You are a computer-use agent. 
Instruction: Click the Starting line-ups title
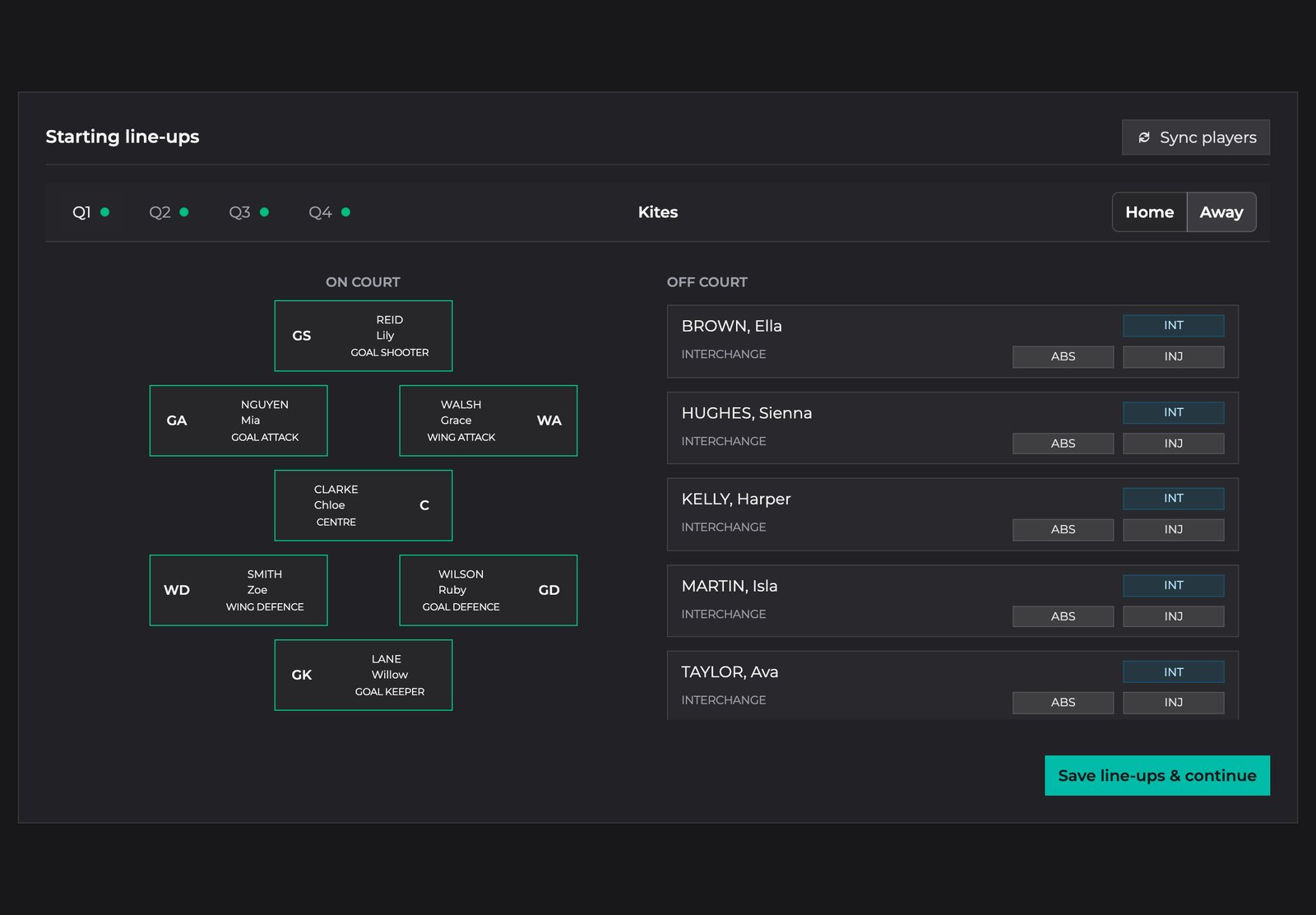[123, 137]
